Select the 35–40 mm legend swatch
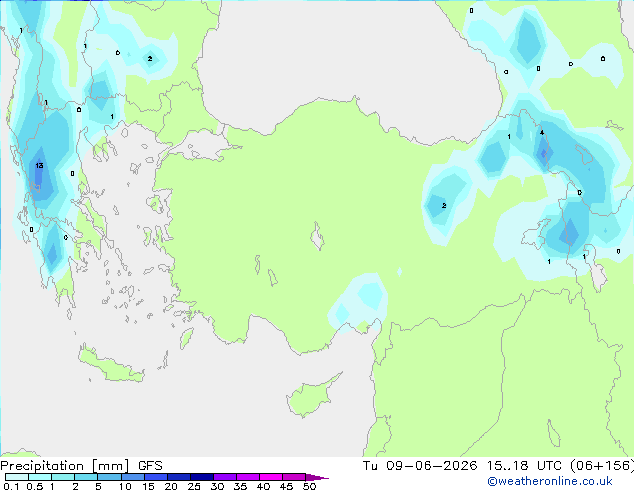The height and width of the screenshot is (490, 634). coord(247,477)
